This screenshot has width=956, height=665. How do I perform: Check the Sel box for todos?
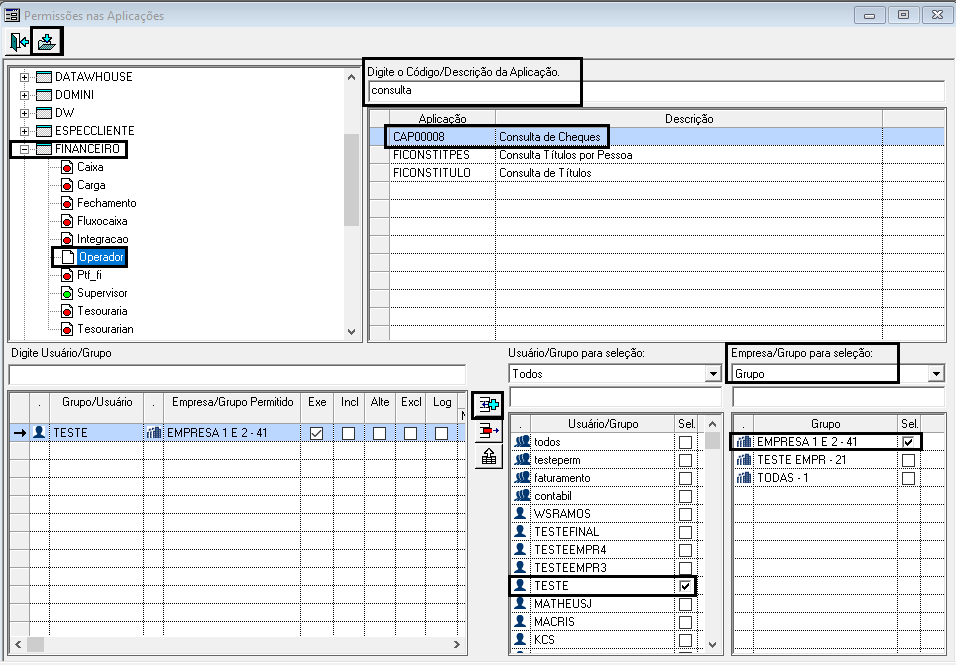click(x=685, y=443)
